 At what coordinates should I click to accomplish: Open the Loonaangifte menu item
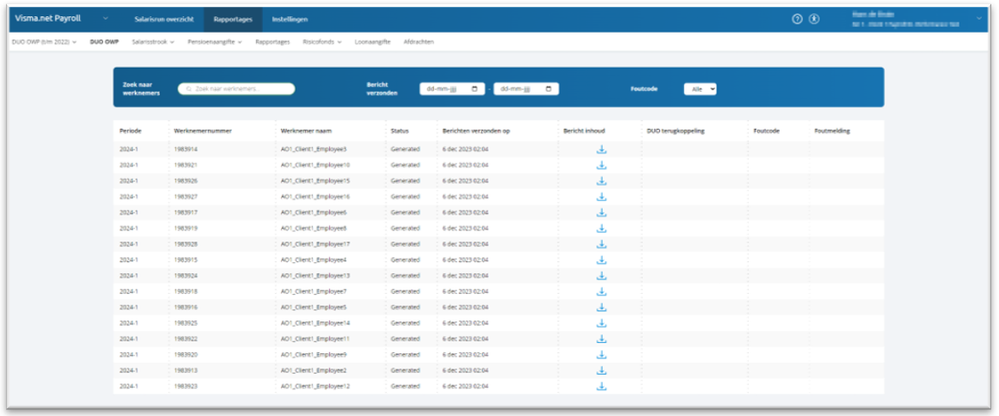pos(373,42)
